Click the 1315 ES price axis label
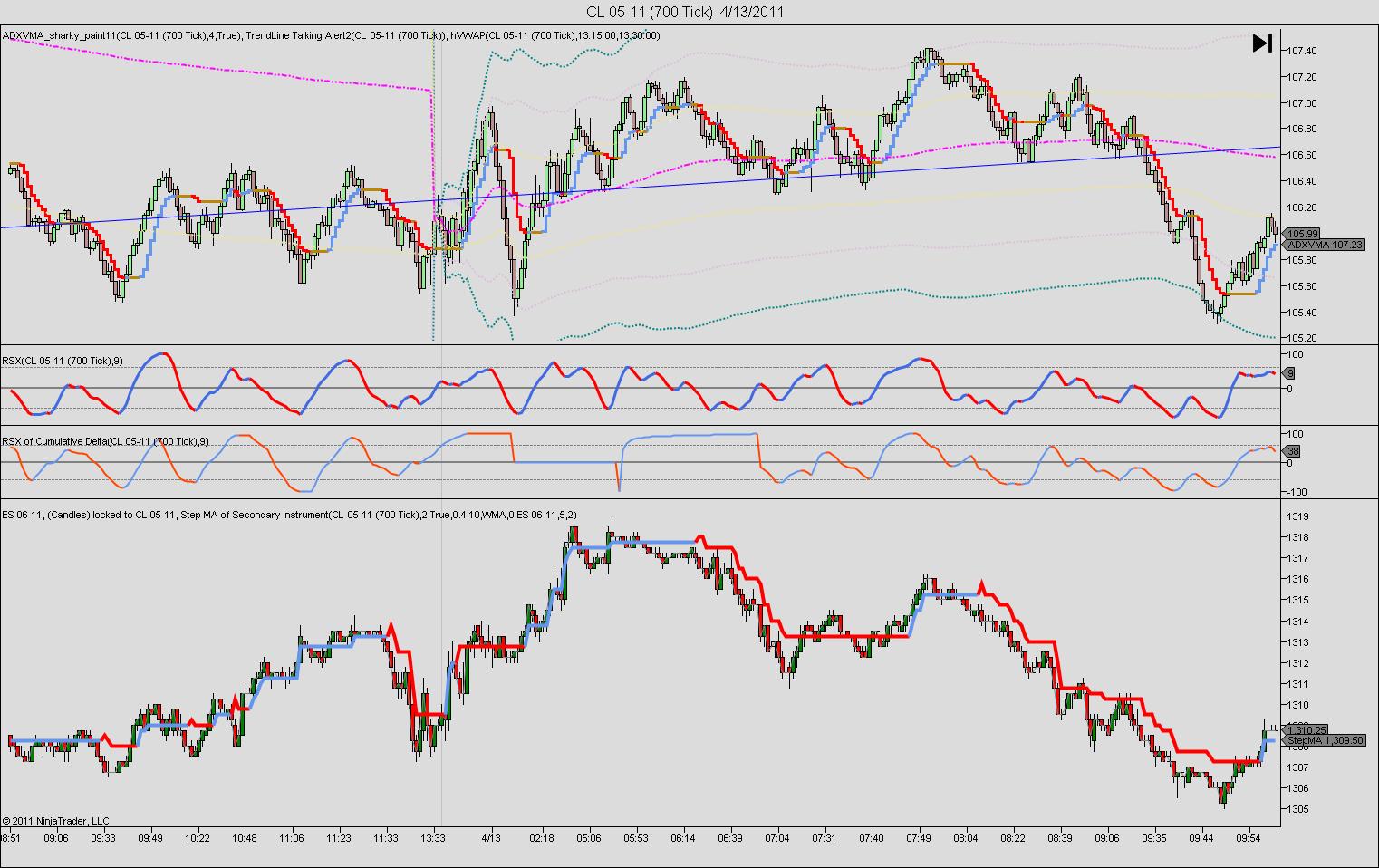Screen dimensions: 1379x868 (1297, 600)
